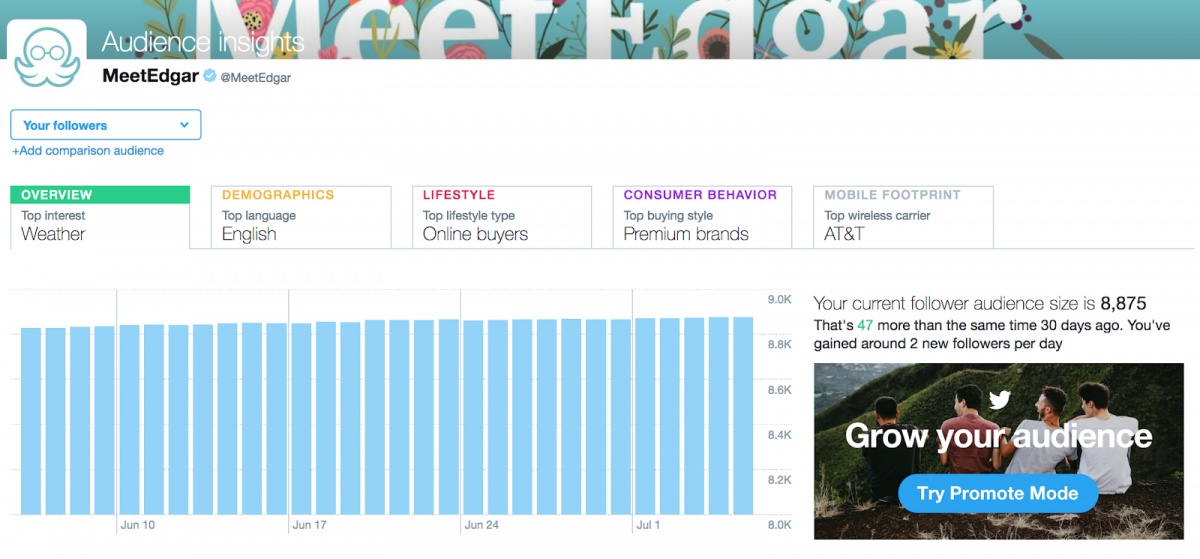The width and height of the screenshot is (1200, 559).
Task: Go to the Consumer Behavior tab
Action: (x=703, y=217)
